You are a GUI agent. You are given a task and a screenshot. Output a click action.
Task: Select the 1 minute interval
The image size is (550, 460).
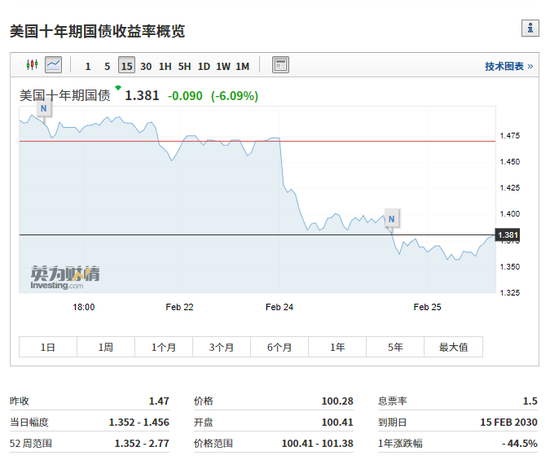click(x=88, y=66)
